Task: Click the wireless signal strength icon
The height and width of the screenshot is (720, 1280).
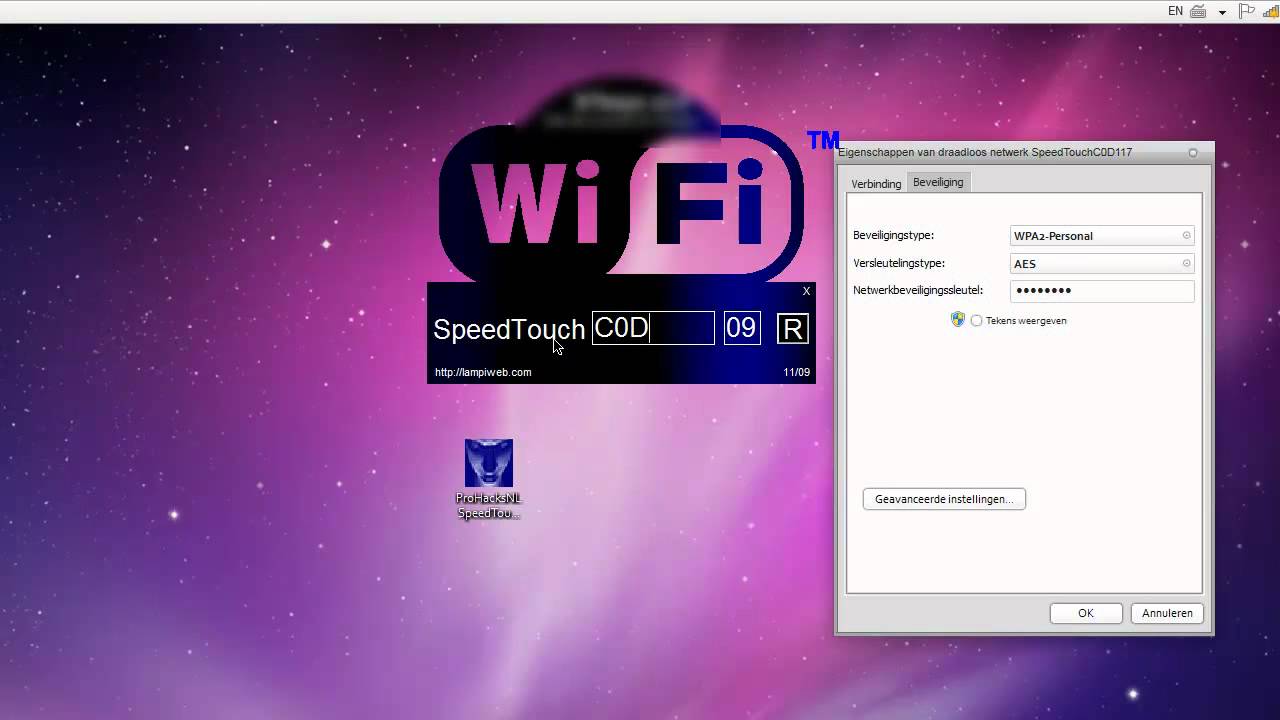Action: coord(1272,11)
